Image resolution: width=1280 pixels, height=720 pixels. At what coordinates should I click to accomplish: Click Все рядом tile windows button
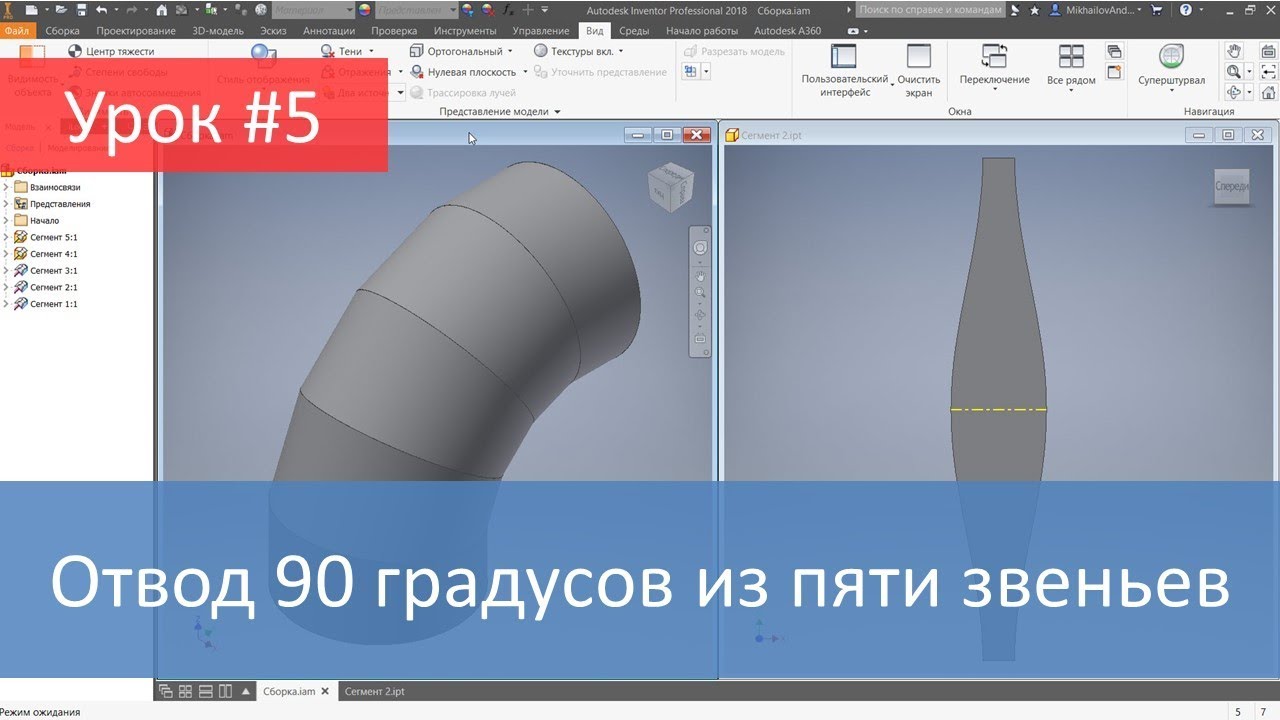click(x=1071, y=66)
